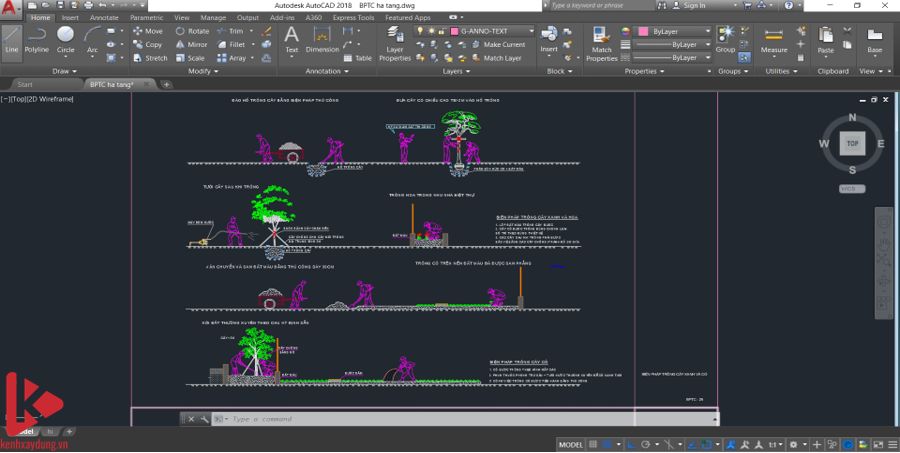
Task: Switch to the Annotate ribbon tab
Action: pyautogui.click(x=104, y=17)
